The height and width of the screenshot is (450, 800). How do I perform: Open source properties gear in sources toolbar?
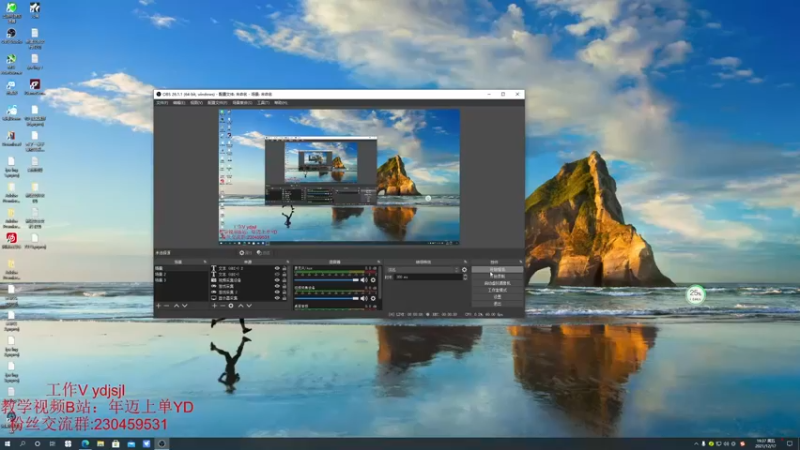coord(231,306)
